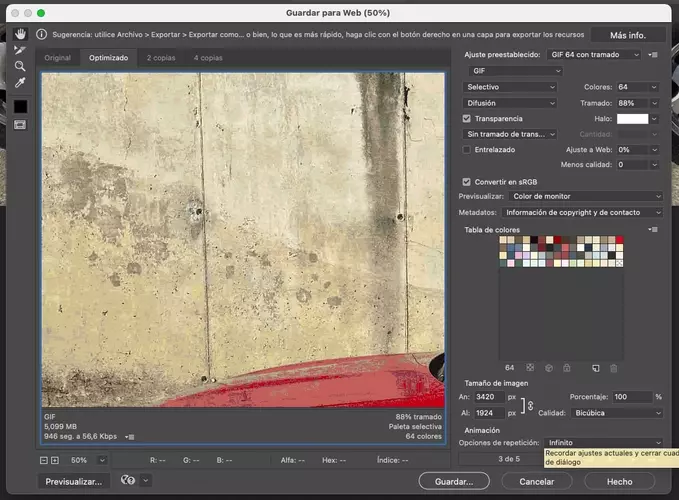This screenshot has height=500, width=679.
Task: Open the Metadatos dropdown
Action: [x=582, y=213]
